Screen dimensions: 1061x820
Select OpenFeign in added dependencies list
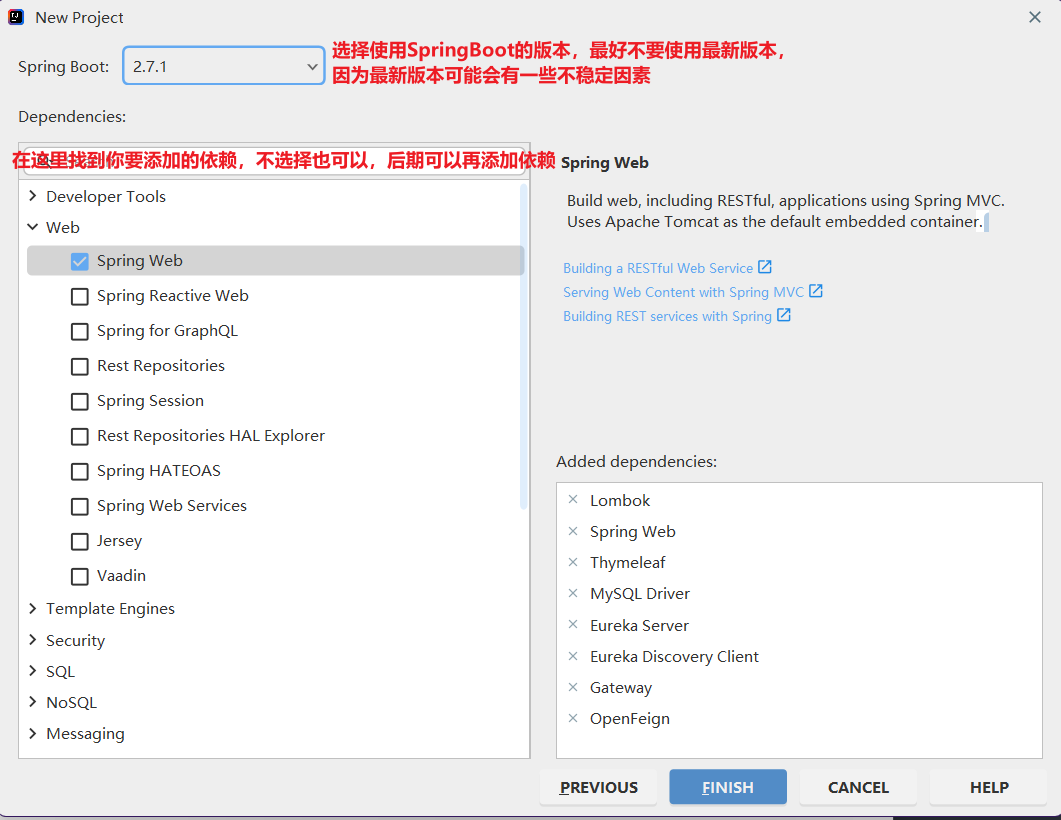tap(629, 719)
